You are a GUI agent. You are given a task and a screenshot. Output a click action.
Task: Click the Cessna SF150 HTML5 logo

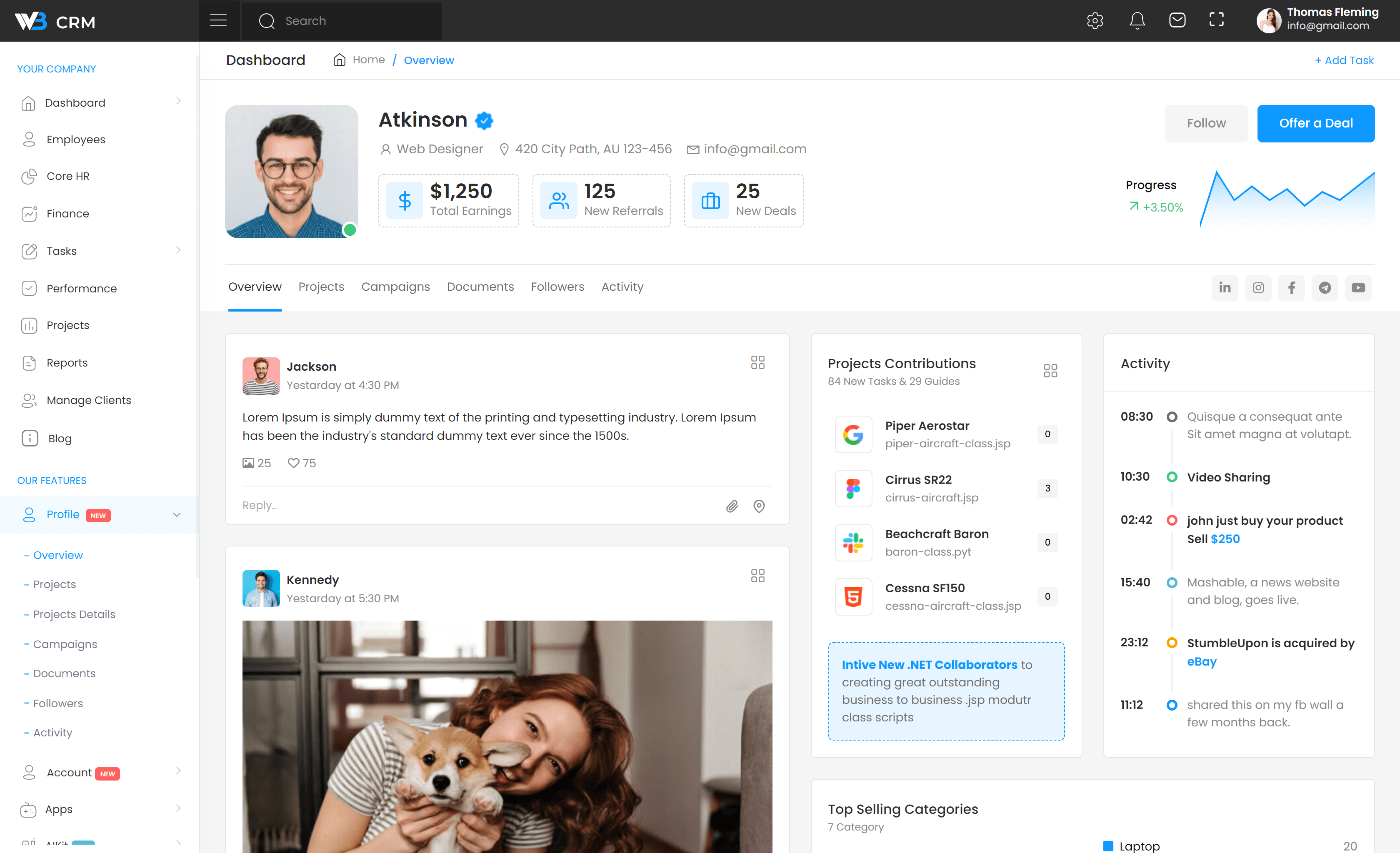point(853,597)
